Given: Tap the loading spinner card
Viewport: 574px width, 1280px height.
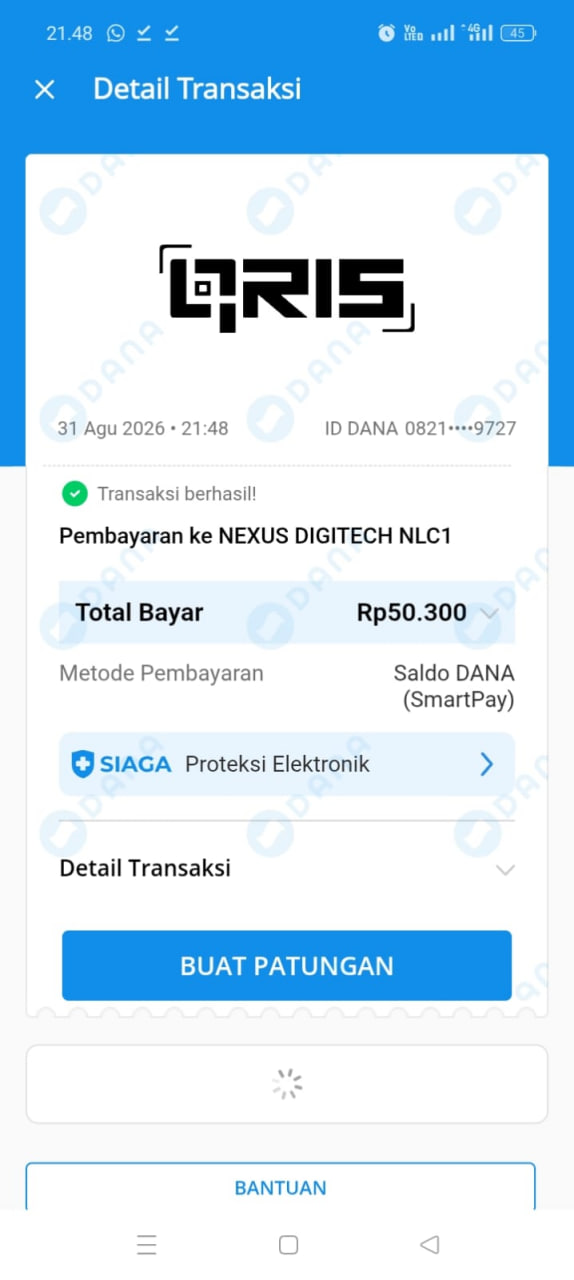Looking at the screenshot, I should (x=287, y=1084).
